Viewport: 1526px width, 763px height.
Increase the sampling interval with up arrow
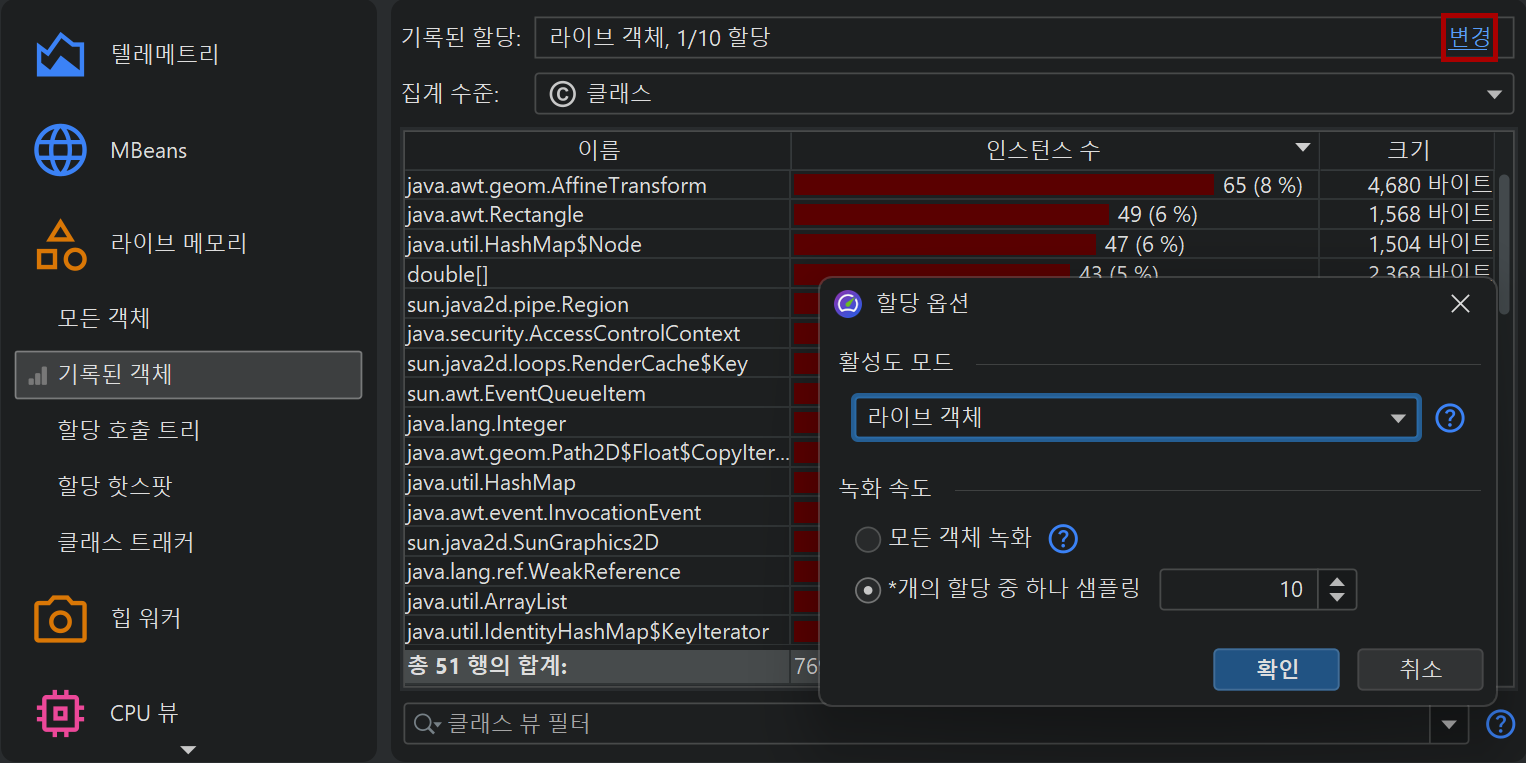pyautogui.click(x=1337, y=581)
